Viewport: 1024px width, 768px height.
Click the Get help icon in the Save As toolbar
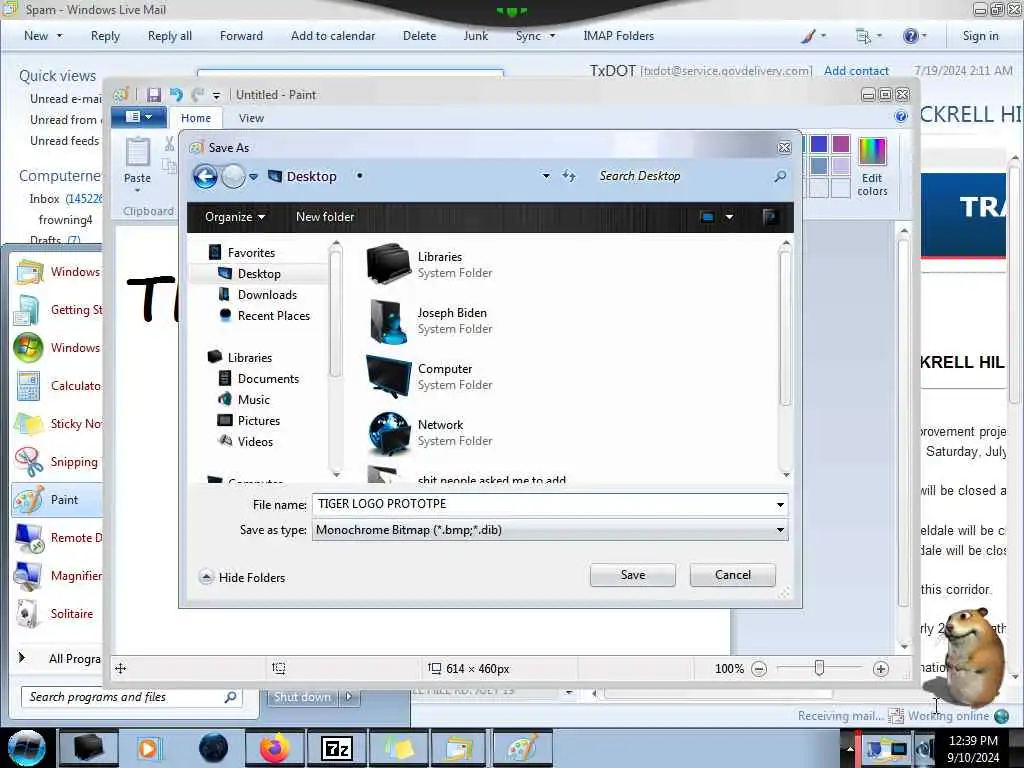pos(770,217)
